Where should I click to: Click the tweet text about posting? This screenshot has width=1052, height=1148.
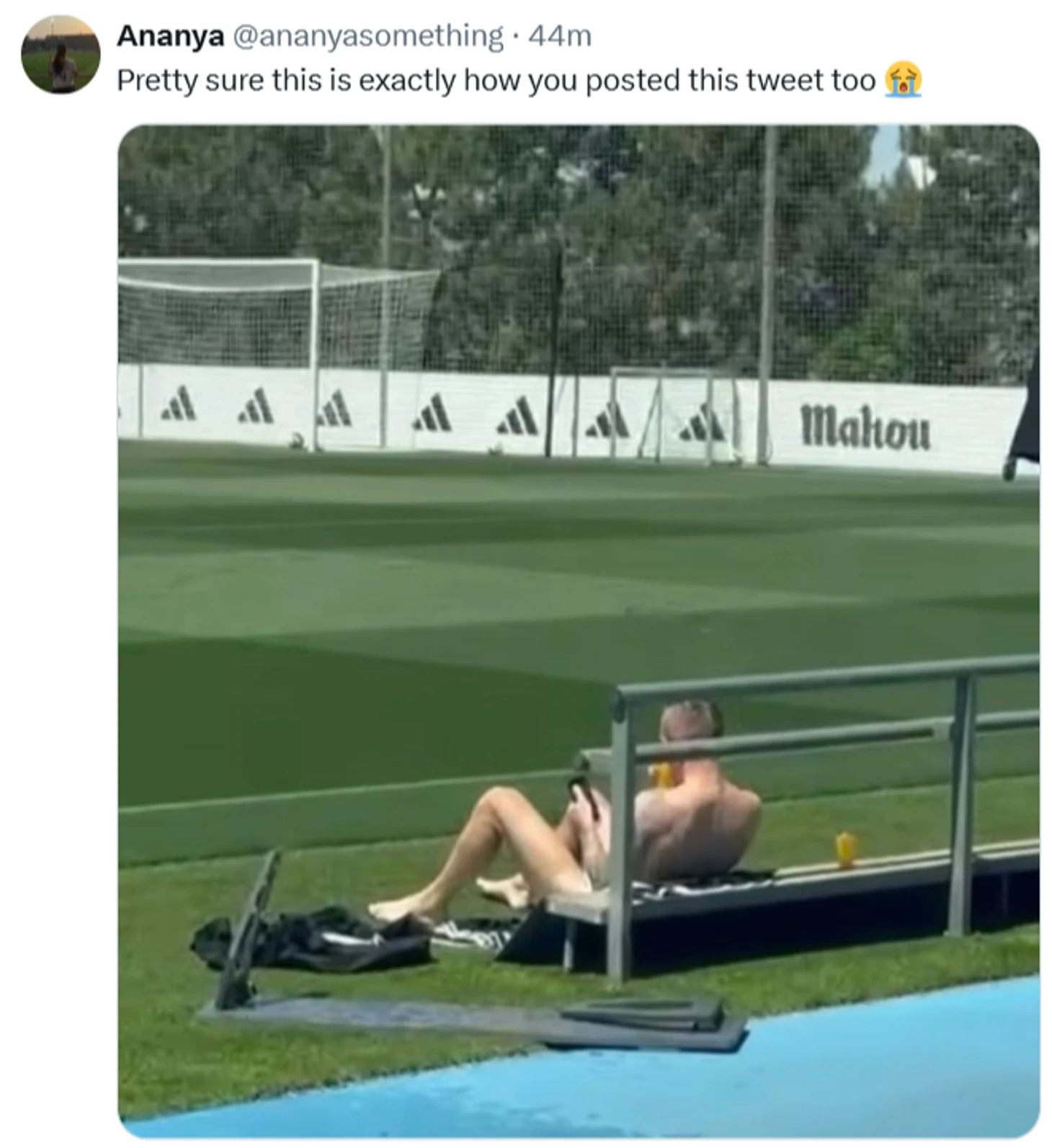[x=496, y=81]
